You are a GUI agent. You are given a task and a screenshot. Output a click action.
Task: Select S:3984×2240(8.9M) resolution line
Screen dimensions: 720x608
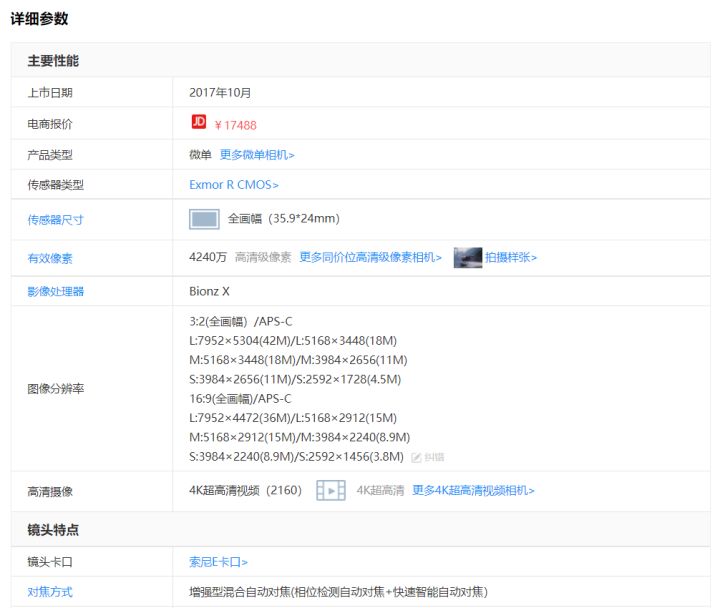297,457
